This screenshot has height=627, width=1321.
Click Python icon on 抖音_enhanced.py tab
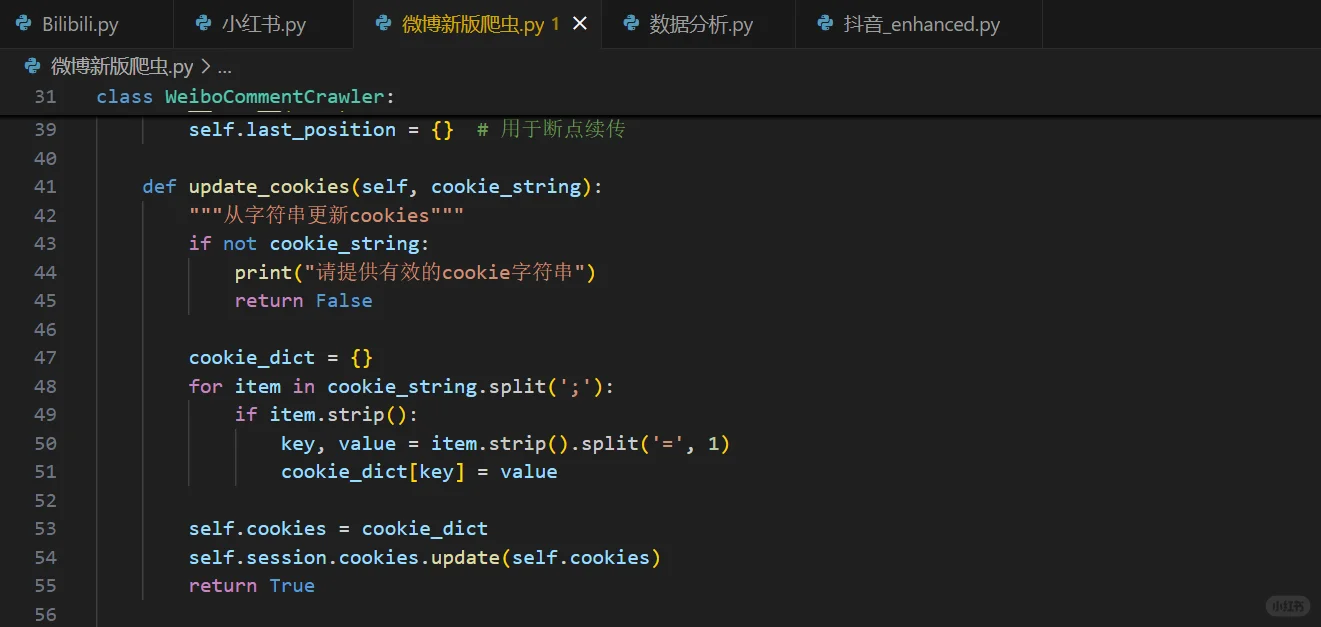click(825, 24)
